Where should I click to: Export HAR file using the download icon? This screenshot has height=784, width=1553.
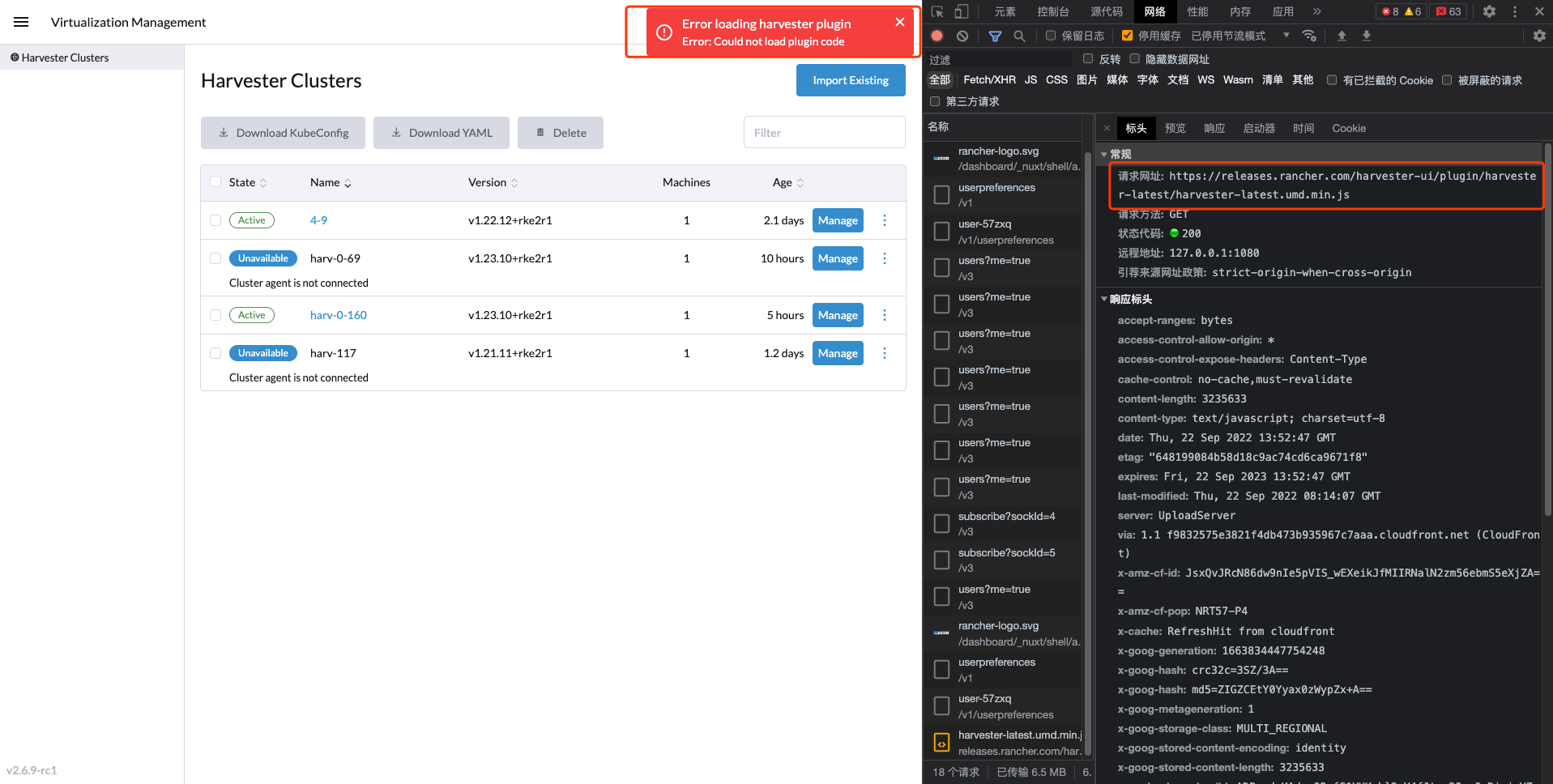(1367, 36)
